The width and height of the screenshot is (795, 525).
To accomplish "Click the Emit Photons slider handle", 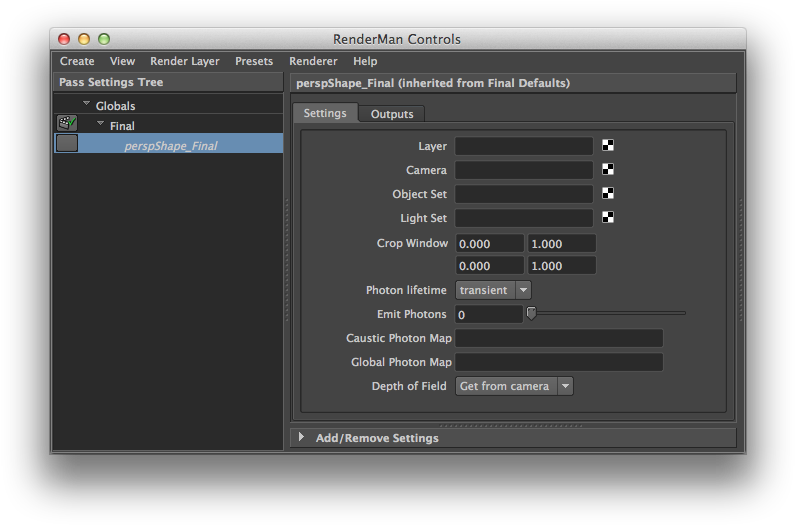I will tap(531, 313).
